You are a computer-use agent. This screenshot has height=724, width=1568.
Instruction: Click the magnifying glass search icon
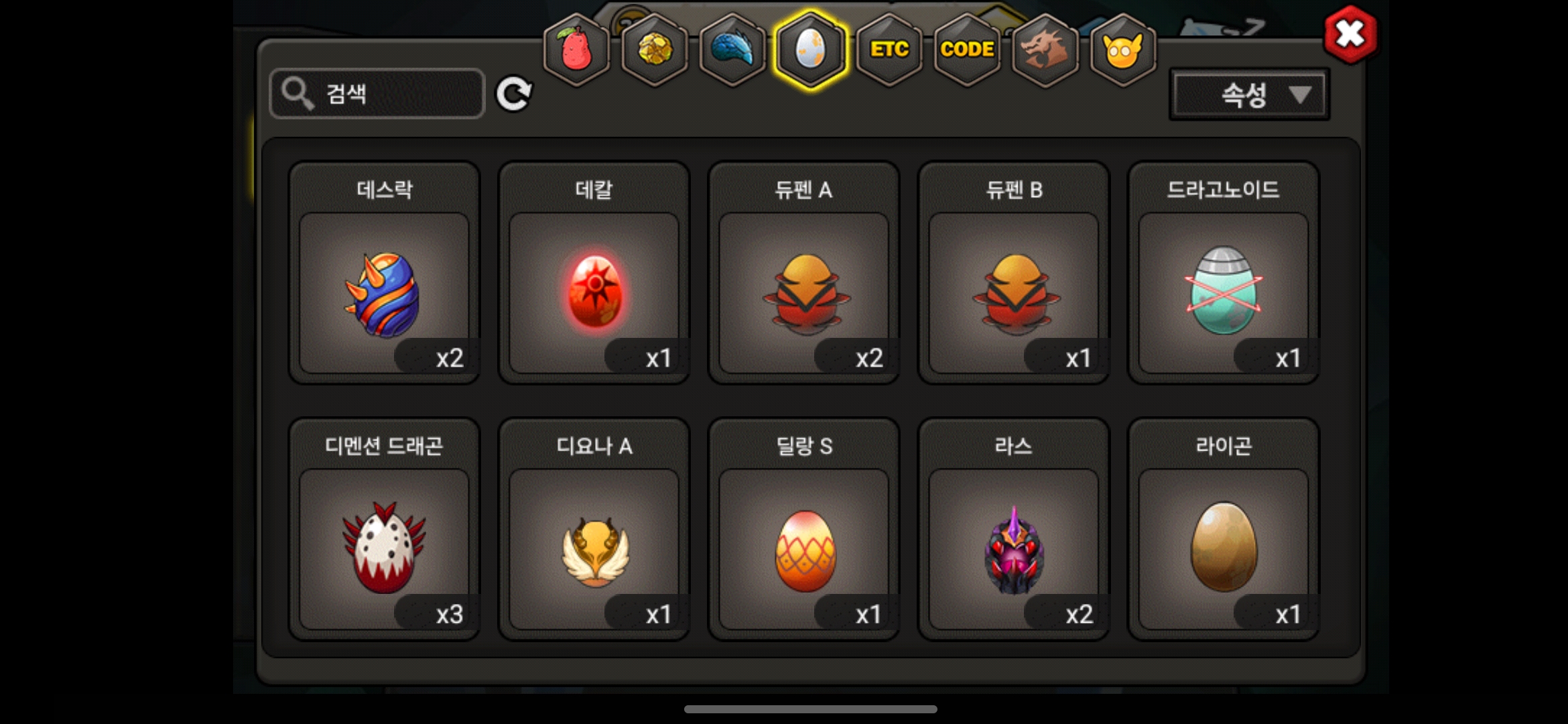click(297, 93)
